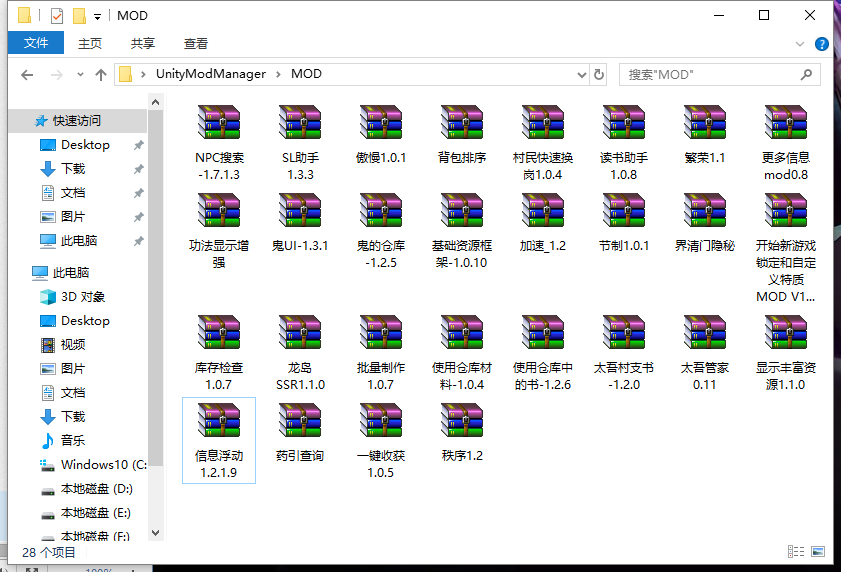Go forward with the forward arrow
This screenshot has height=572, width=841.
56,75
